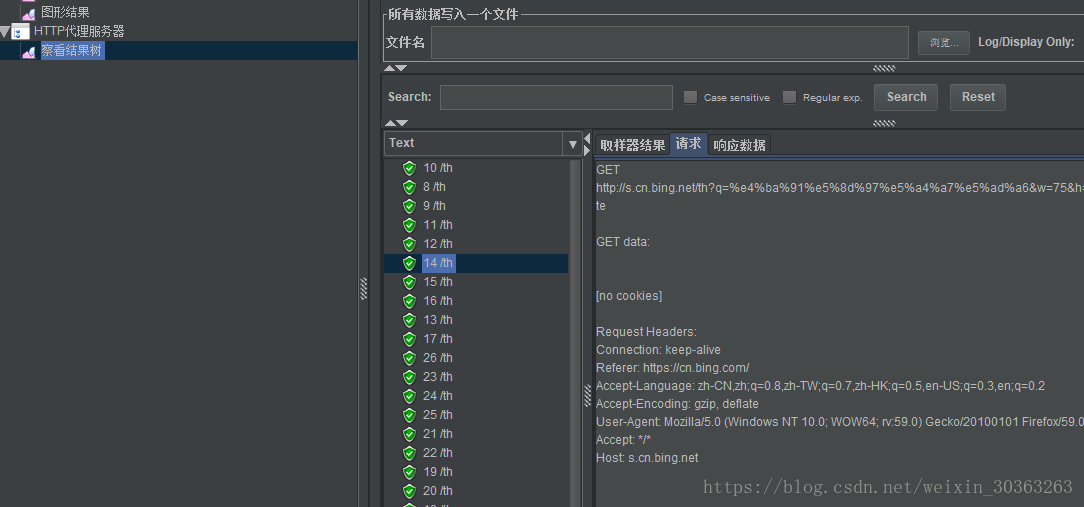Click the green shield icon beside 24 /th

[x=409, y=396]
